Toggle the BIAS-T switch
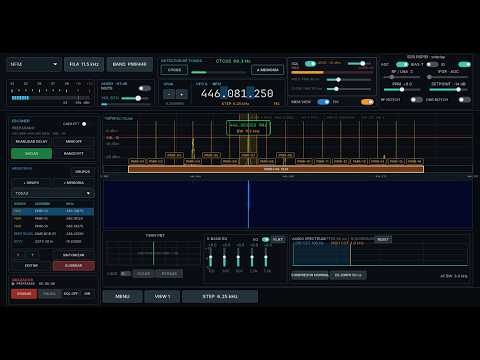The height and width of the screenshot is (360, 480). tap(432, 64)
